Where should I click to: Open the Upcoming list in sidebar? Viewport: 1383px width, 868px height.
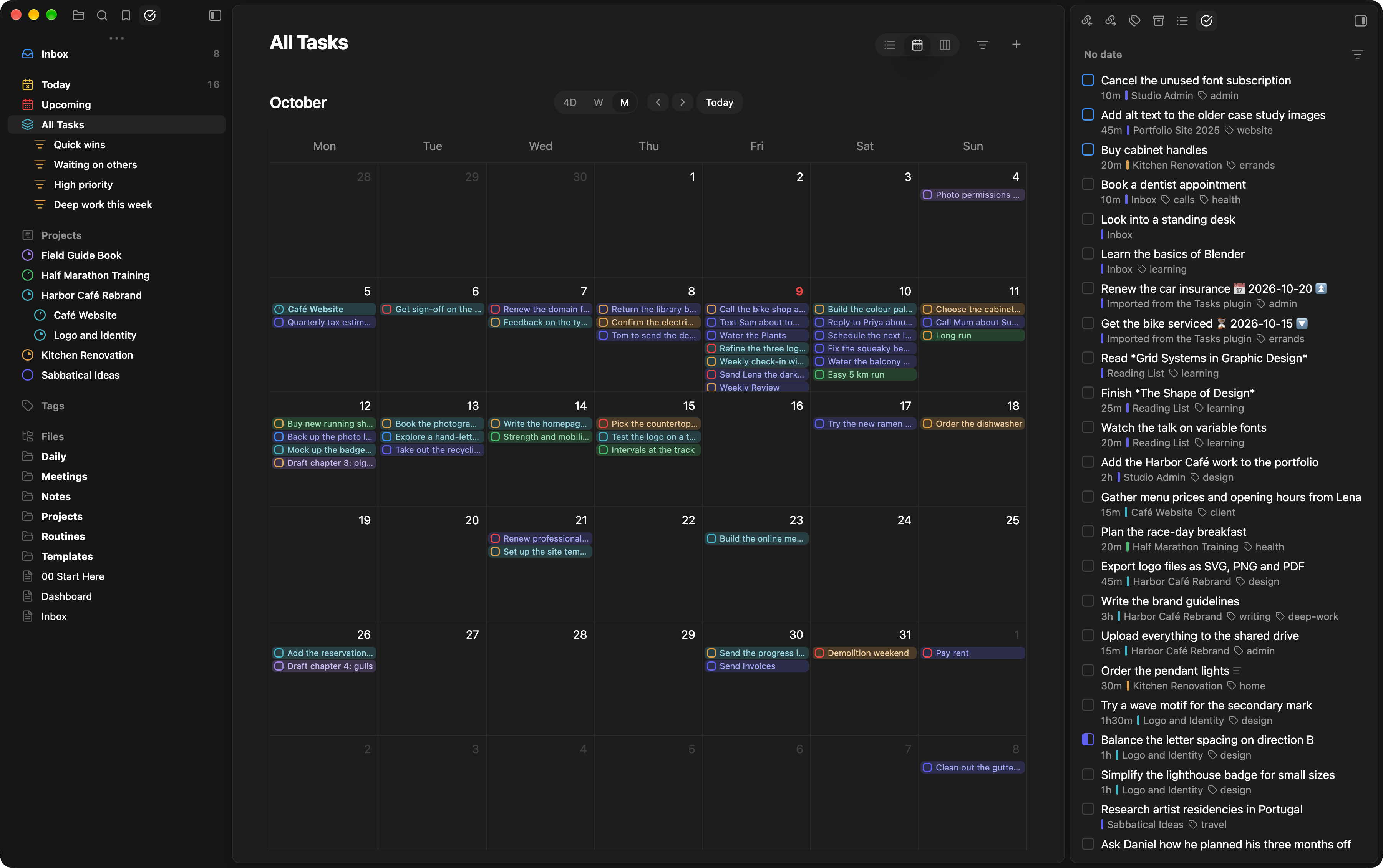pyautogui.click(x=116, y=104)
